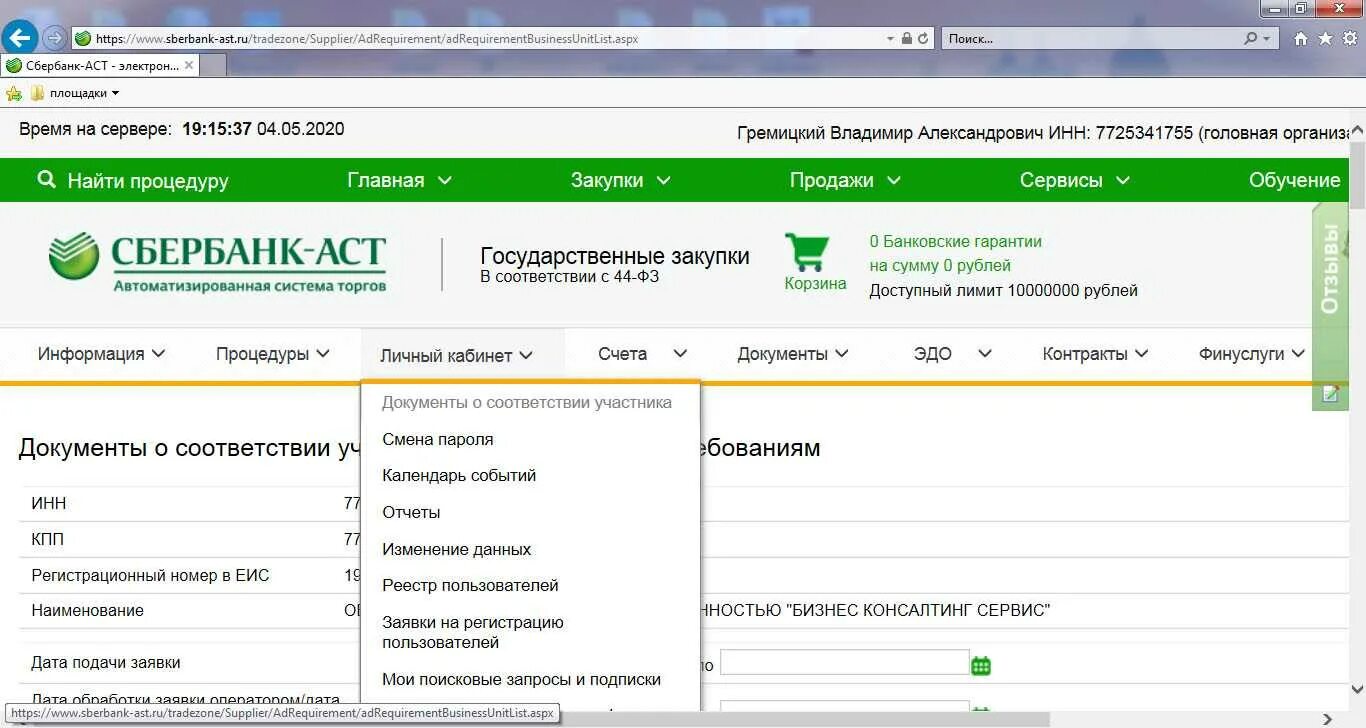Image resolution: width=1366 pixels, height=728 pixels.
Task: Click the browser forward arrow button
Action: 55,39
